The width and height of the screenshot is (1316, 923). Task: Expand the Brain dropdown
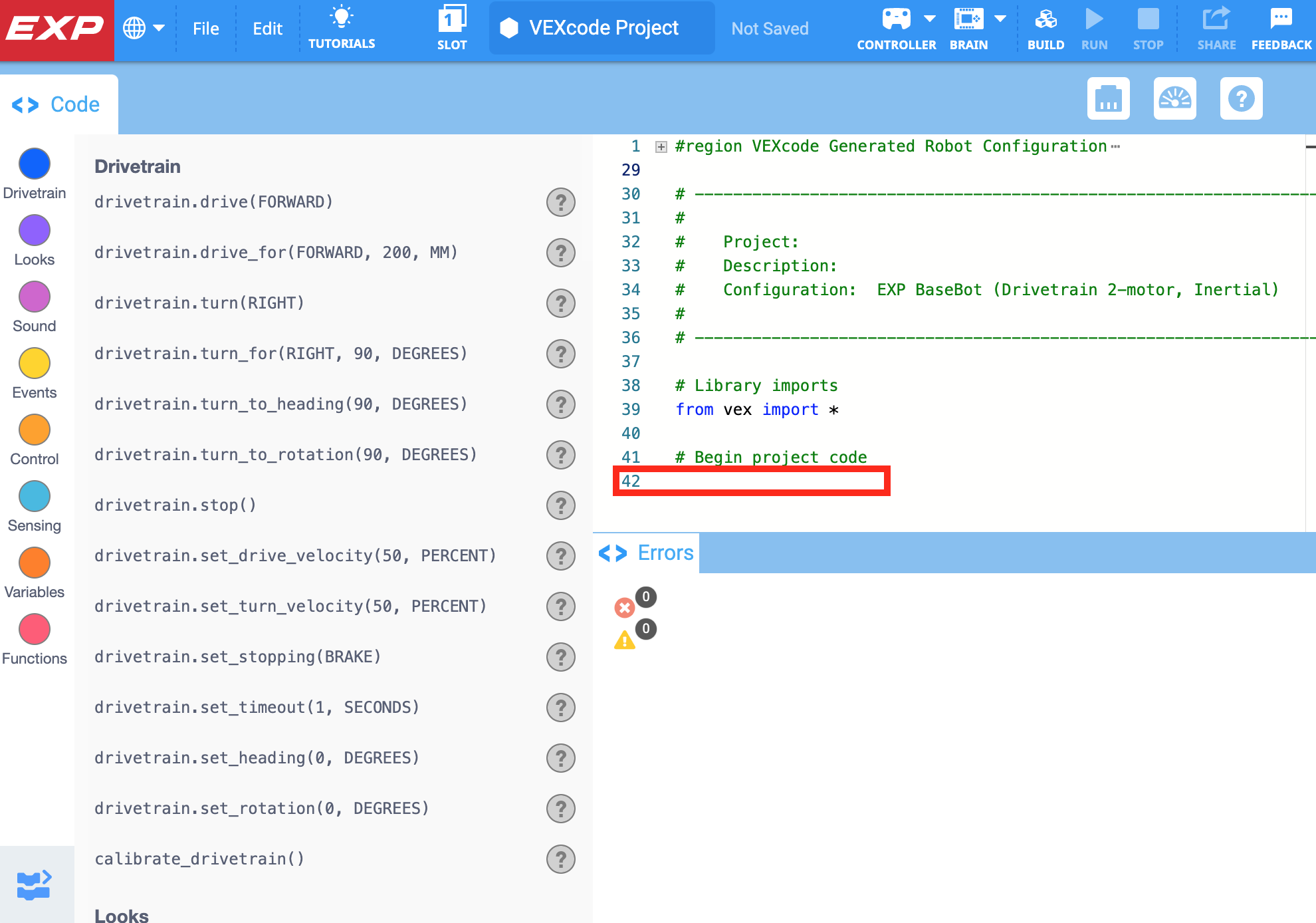click(1000, 19)
